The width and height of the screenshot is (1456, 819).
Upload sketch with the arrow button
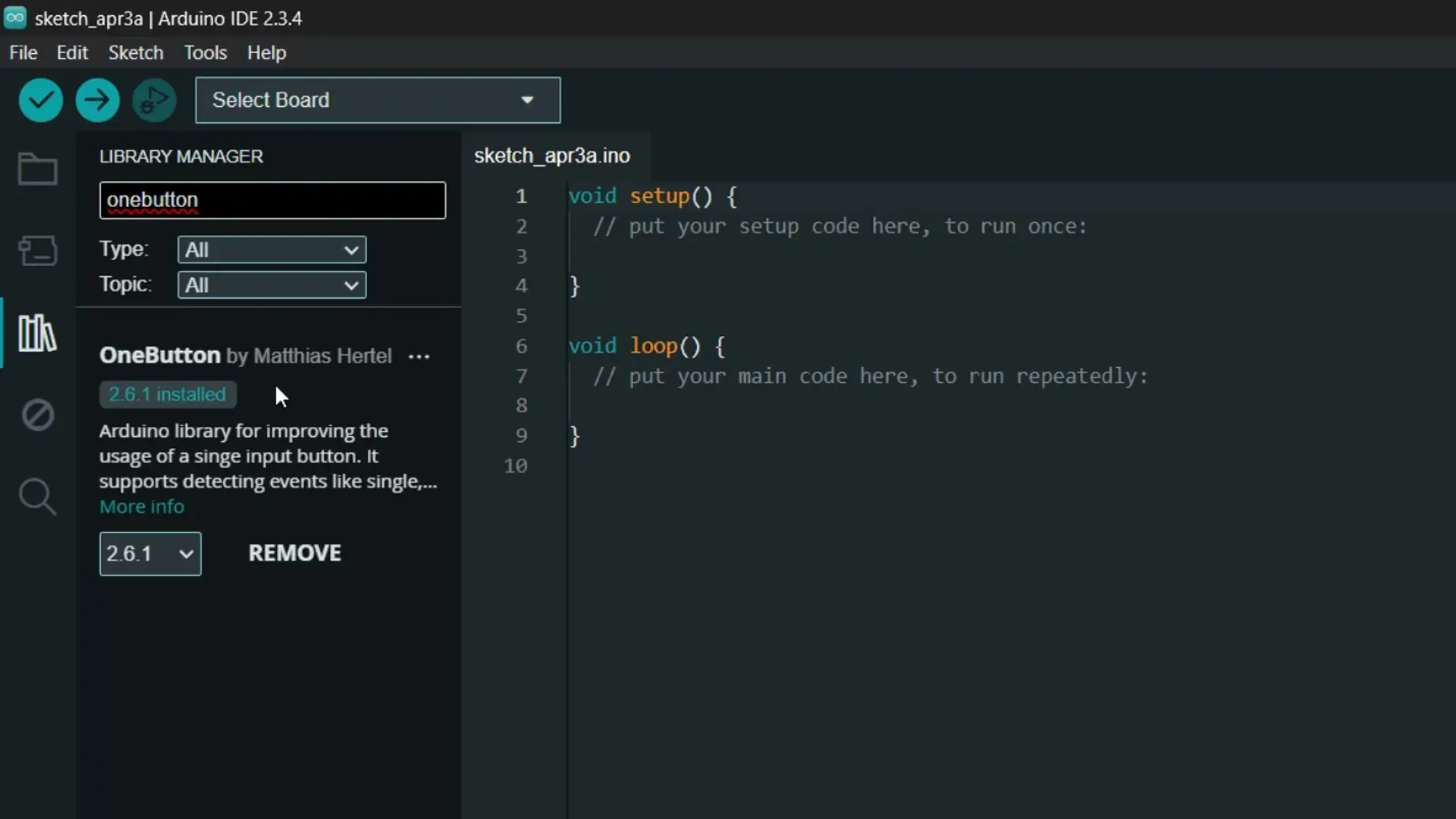click(97, 100)
